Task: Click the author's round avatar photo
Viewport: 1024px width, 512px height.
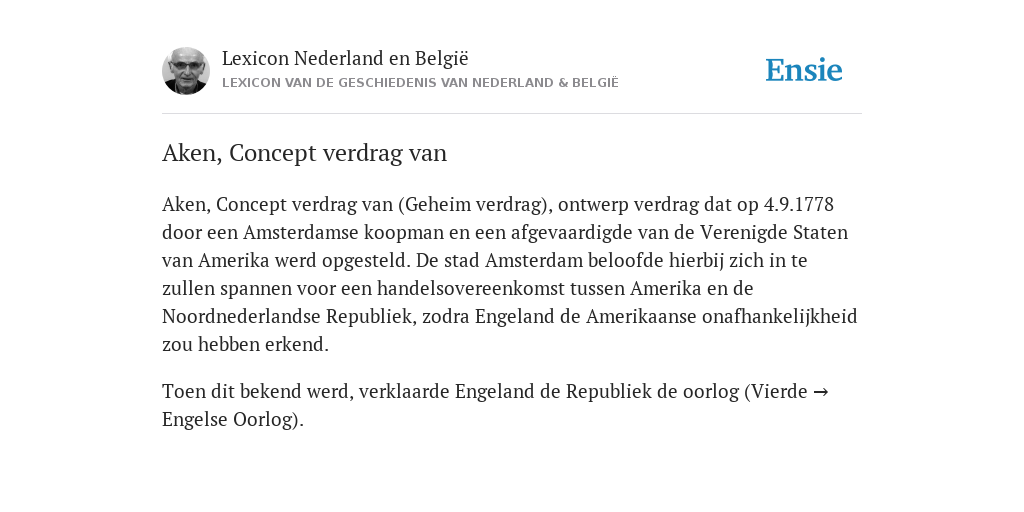Action: [x=186, y=71]
